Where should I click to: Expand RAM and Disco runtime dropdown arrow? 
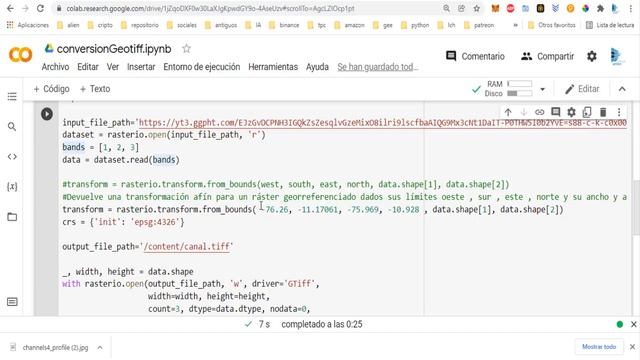[542, 89]
